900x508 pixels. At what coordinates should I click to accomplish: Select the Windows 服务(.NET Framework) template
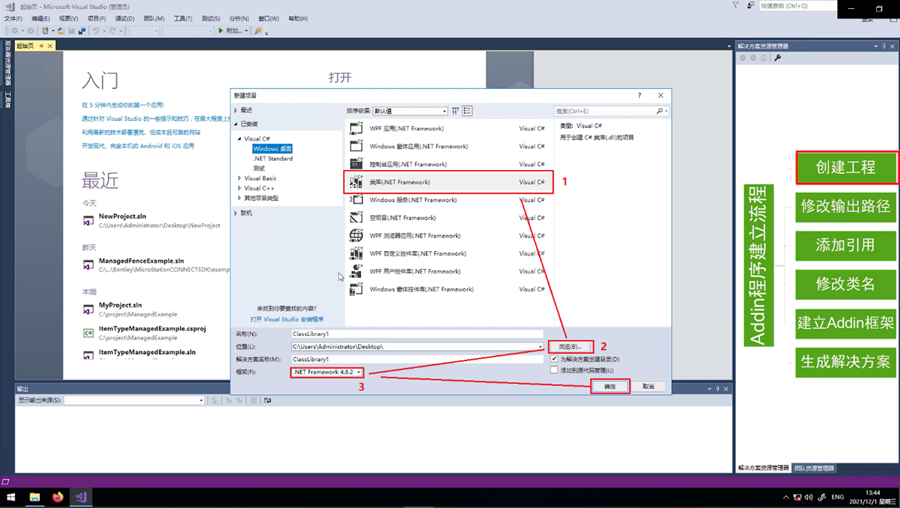click(449, 200)
